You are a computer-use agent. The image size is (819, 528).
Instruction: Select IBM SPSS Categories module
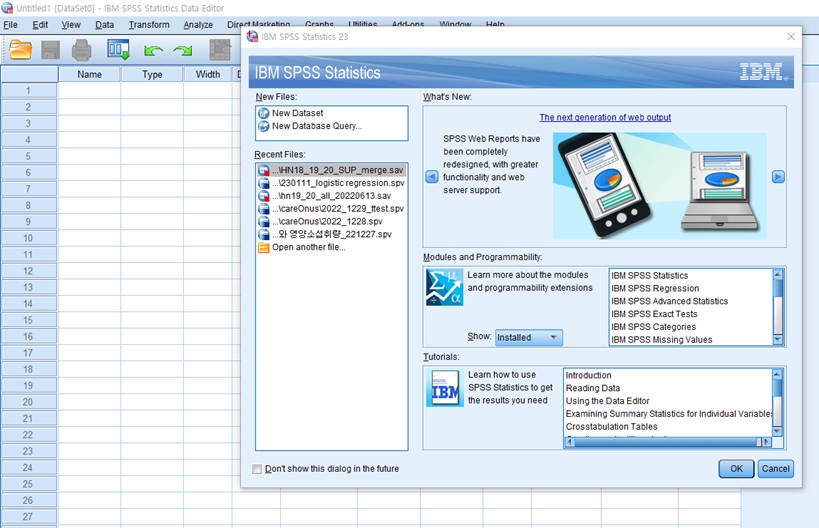[653, 327]
